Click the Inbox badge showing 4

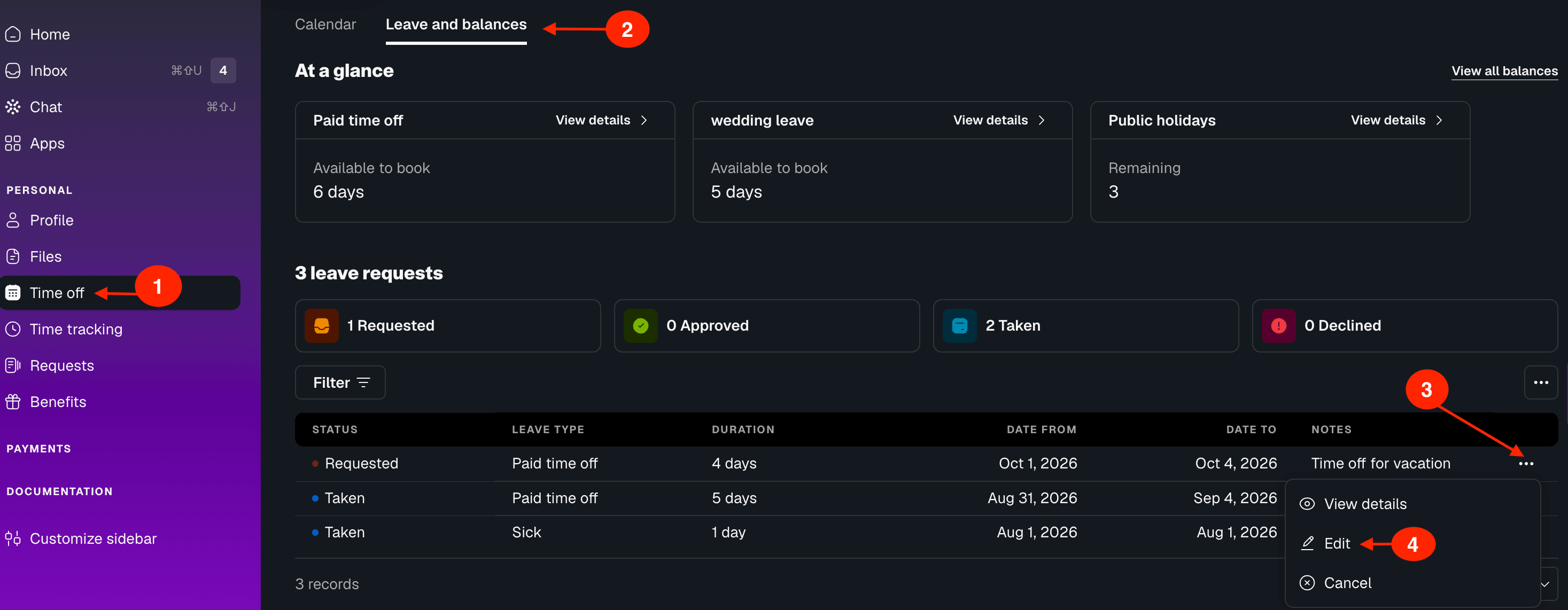pyautogui.click(x=223, y=71)
